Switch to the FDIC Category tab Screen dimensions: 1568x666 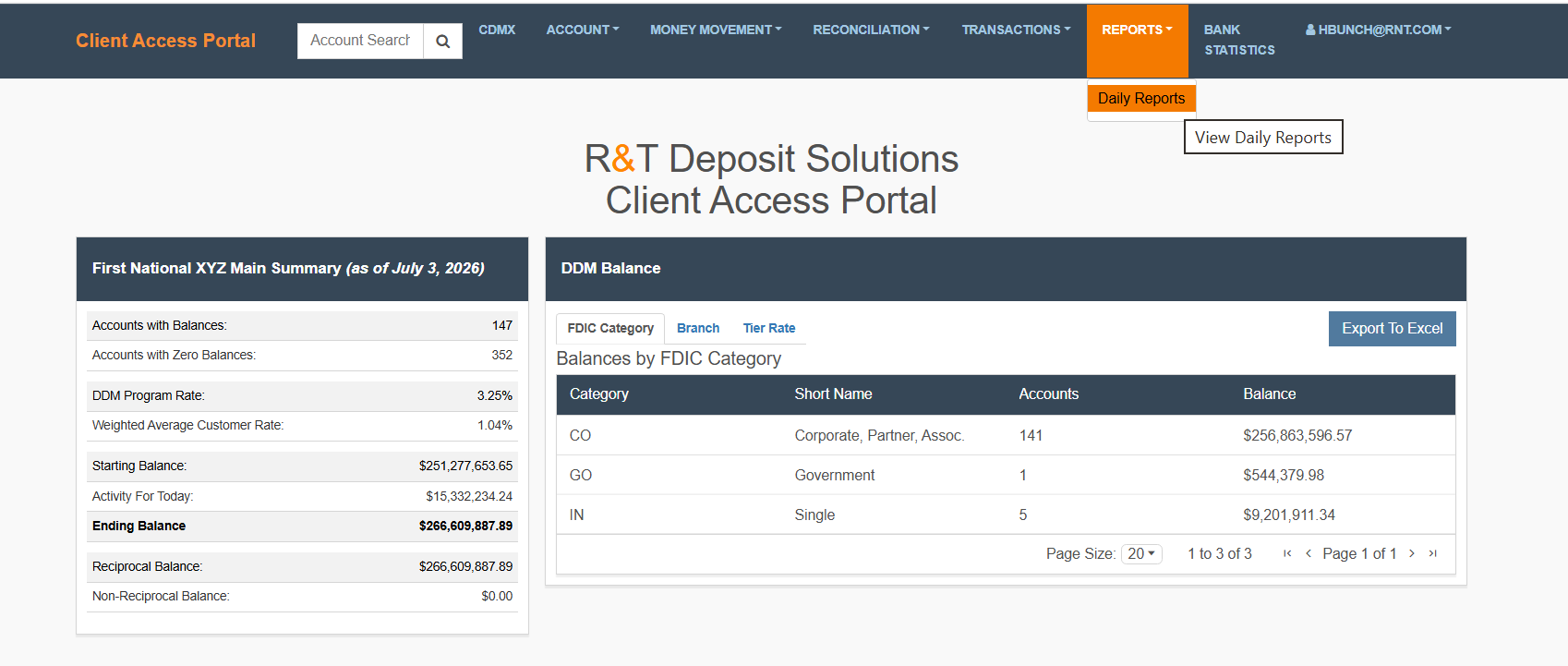(610, 328)
